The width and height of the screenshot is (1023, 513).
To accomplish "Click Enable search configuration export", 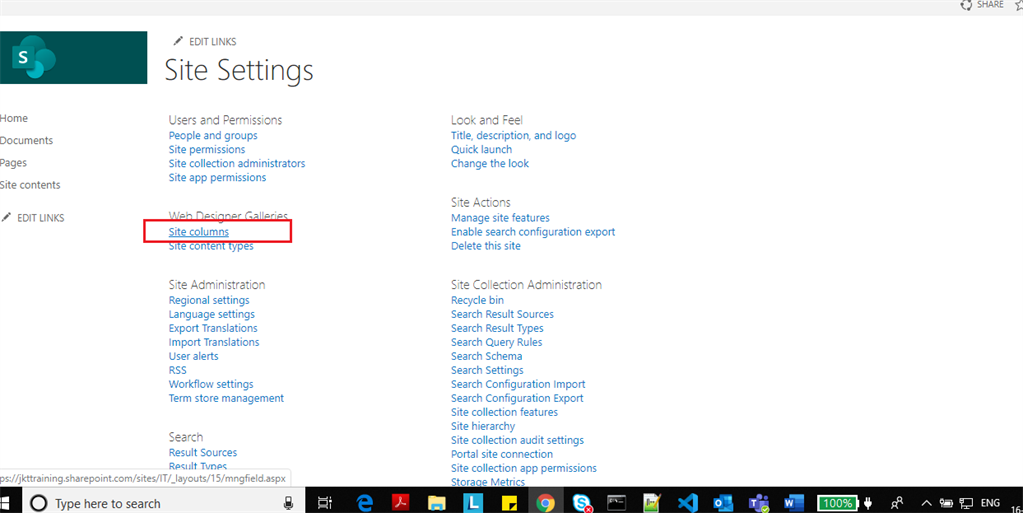I will click(533, 232).
